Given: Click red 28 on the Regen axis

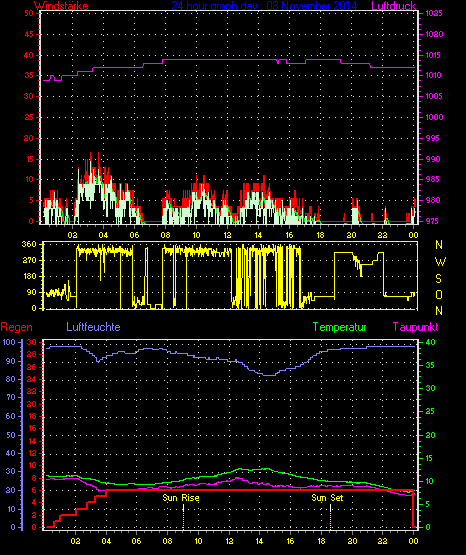Looking at the screenshot, I should pyautogui.click(x=31, y=354).
